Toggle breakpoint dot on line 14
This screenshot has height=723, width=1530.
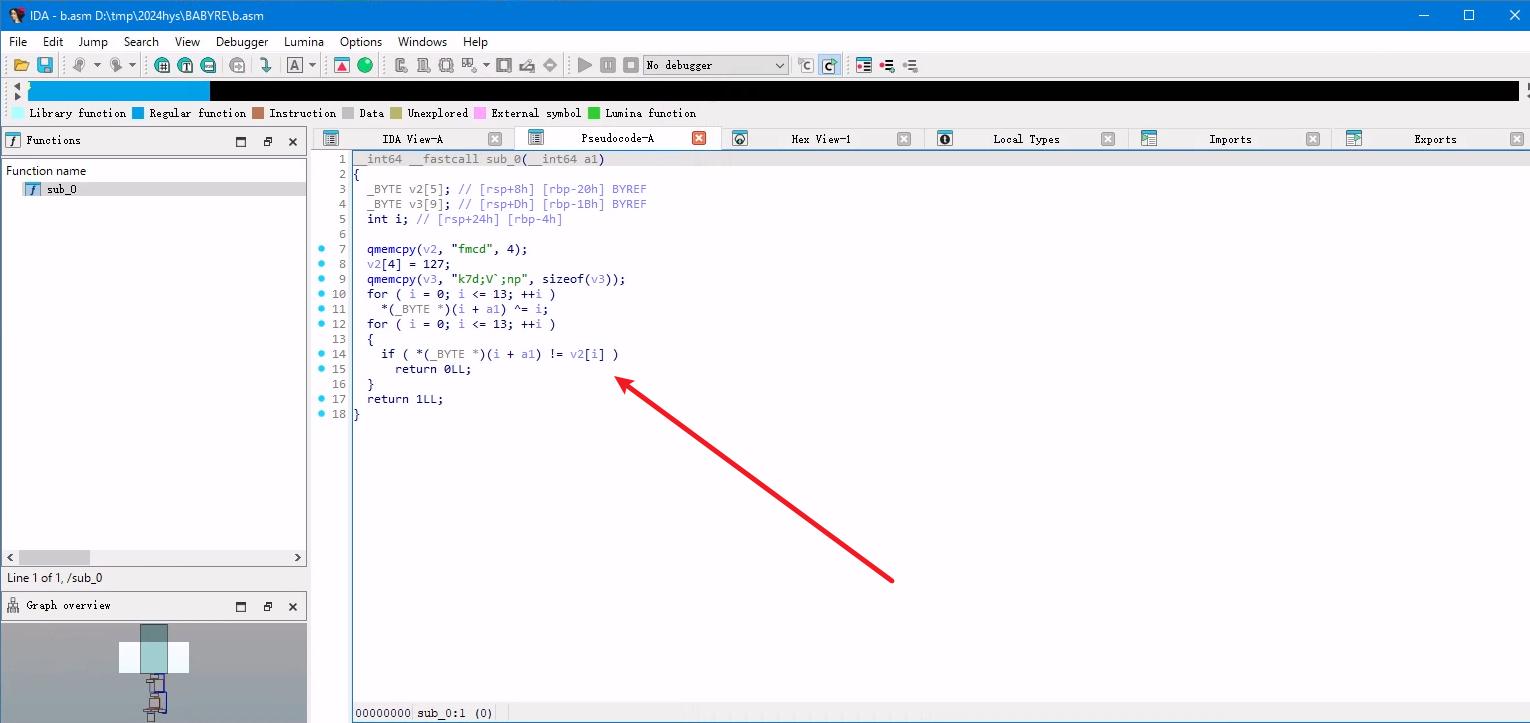tap(322, 354)
